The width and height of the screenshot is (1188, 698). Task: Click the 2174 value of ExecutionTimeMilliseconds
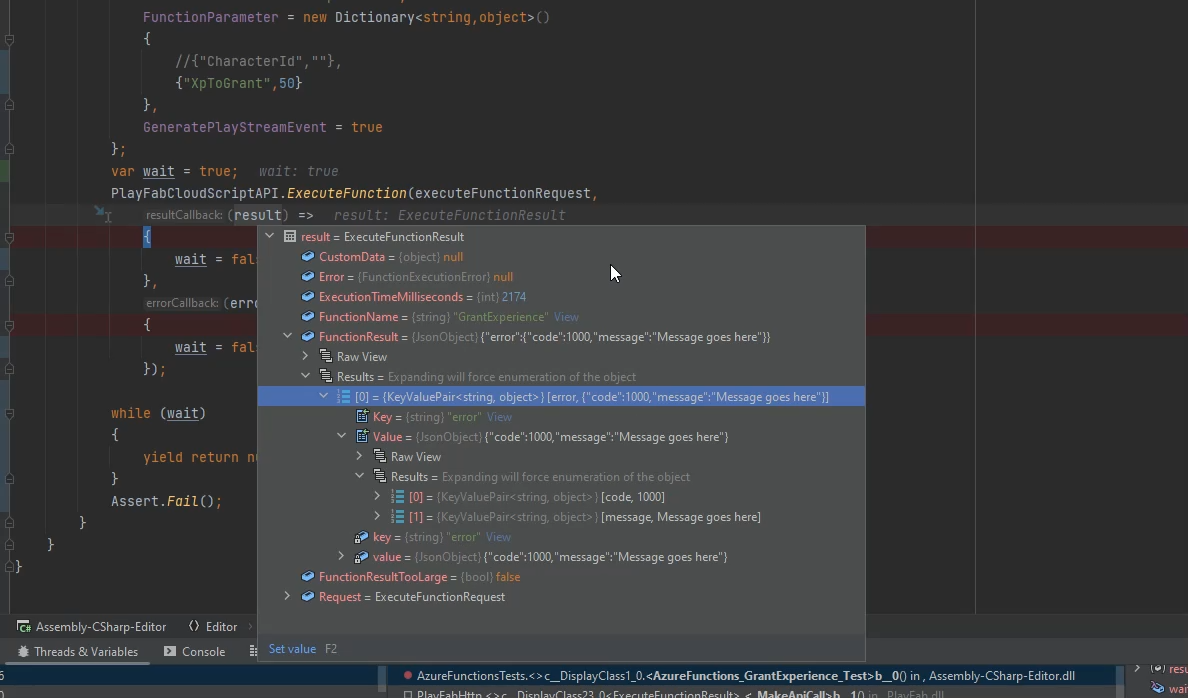(x=514, y=297)
